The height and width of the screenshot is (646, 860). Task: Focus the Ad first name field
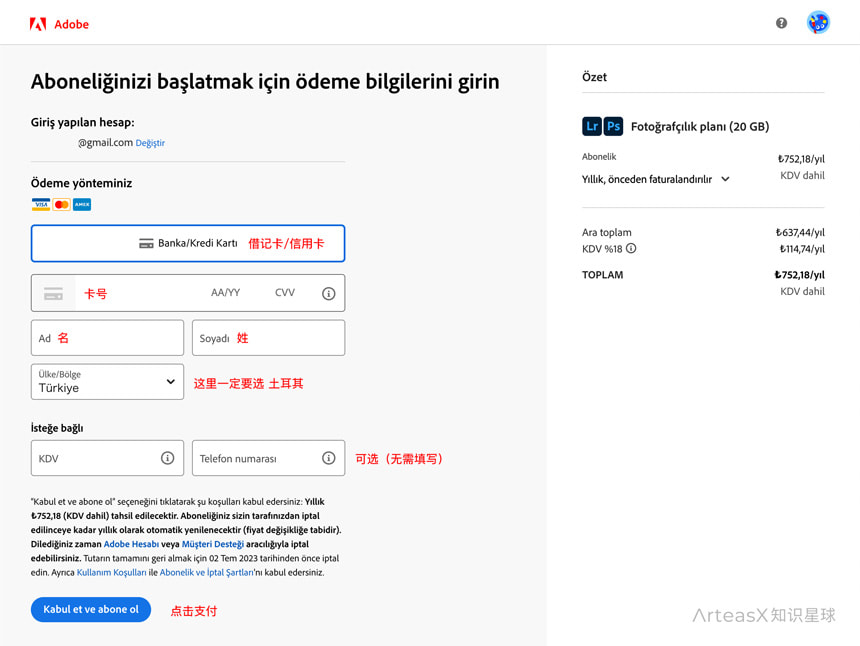click(x=108, y=338)
